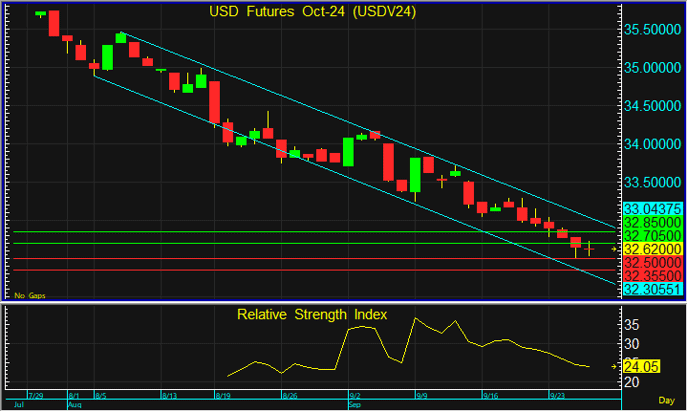Click the 9/23 date on time axis
The width and height of the screenshot is (688, 412).
pos(559,396)
